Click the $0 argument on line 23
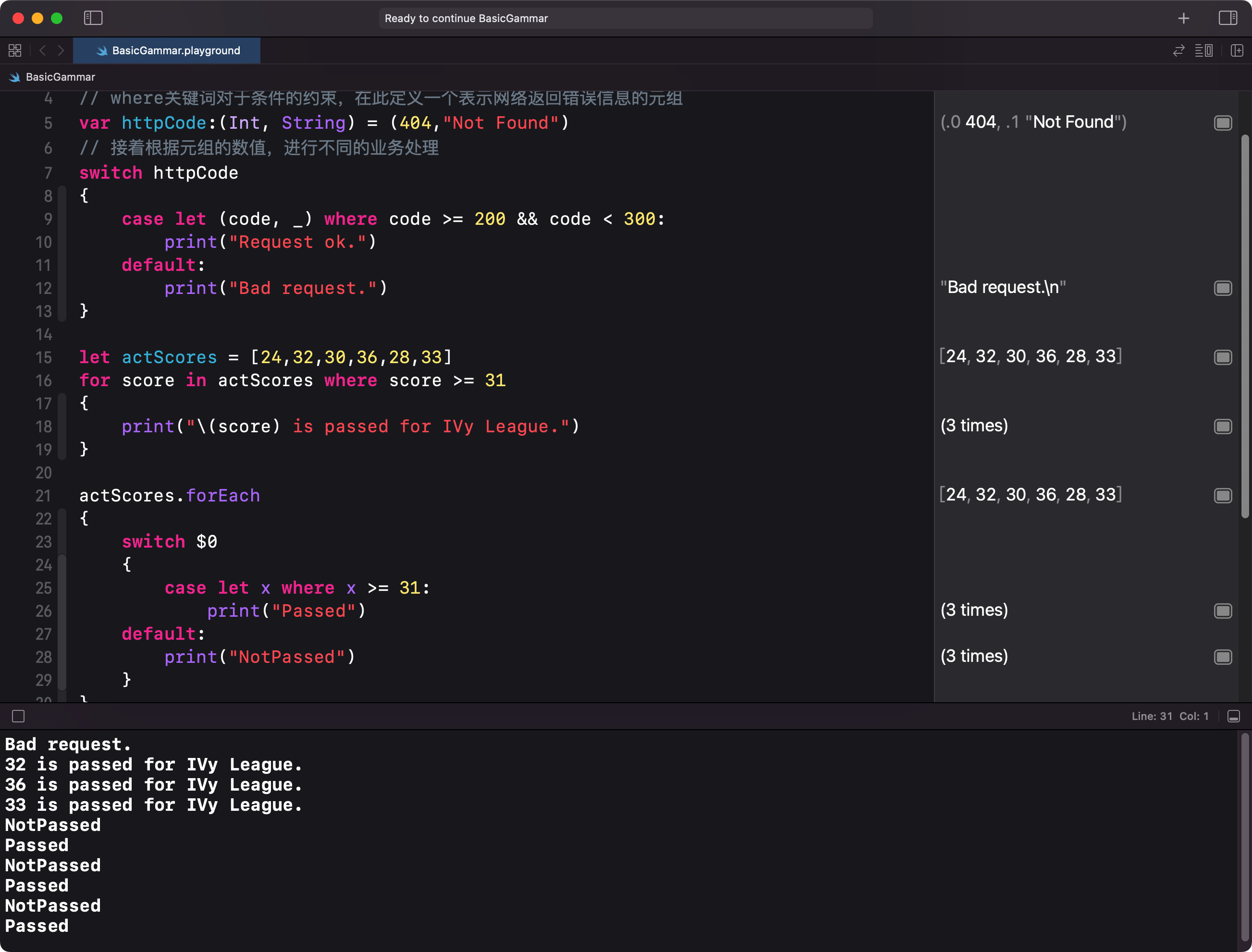This screenshot has width=1252, height=952. coord(206,542)
